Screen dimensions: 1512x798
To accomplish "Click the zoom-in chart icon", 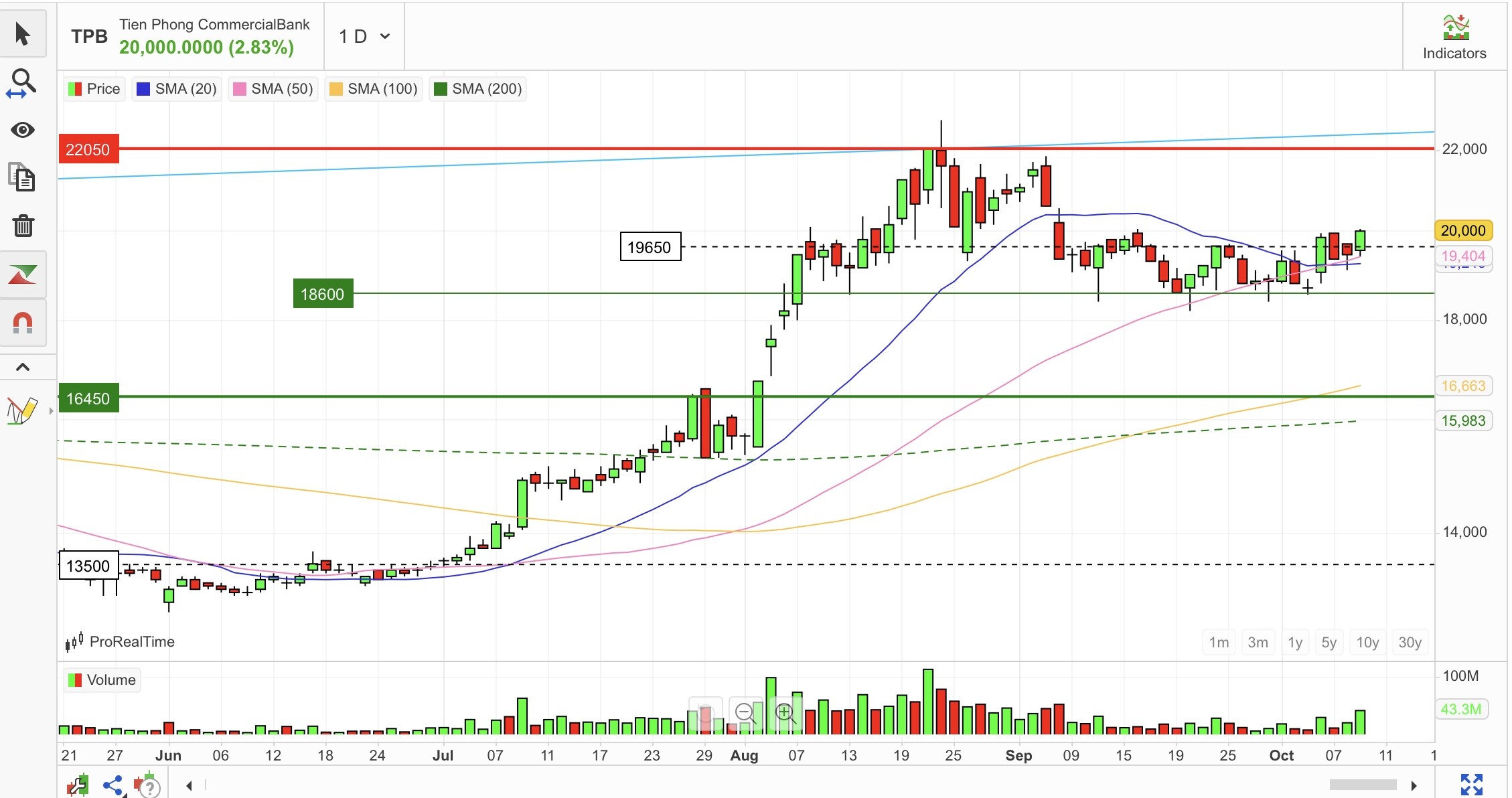I will pyautogui.click(x=785, y=713).
